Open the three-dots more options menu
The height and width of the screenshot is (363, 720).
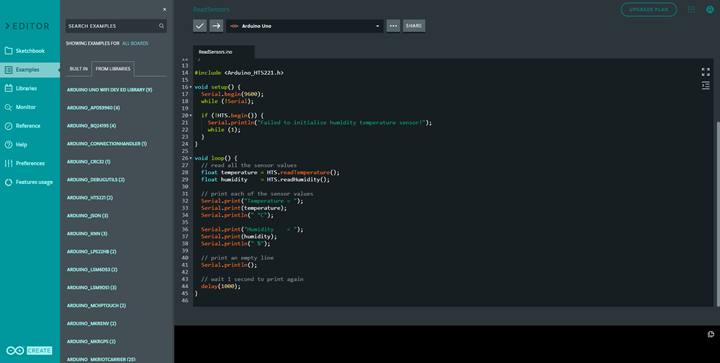(x=393, y=26)
